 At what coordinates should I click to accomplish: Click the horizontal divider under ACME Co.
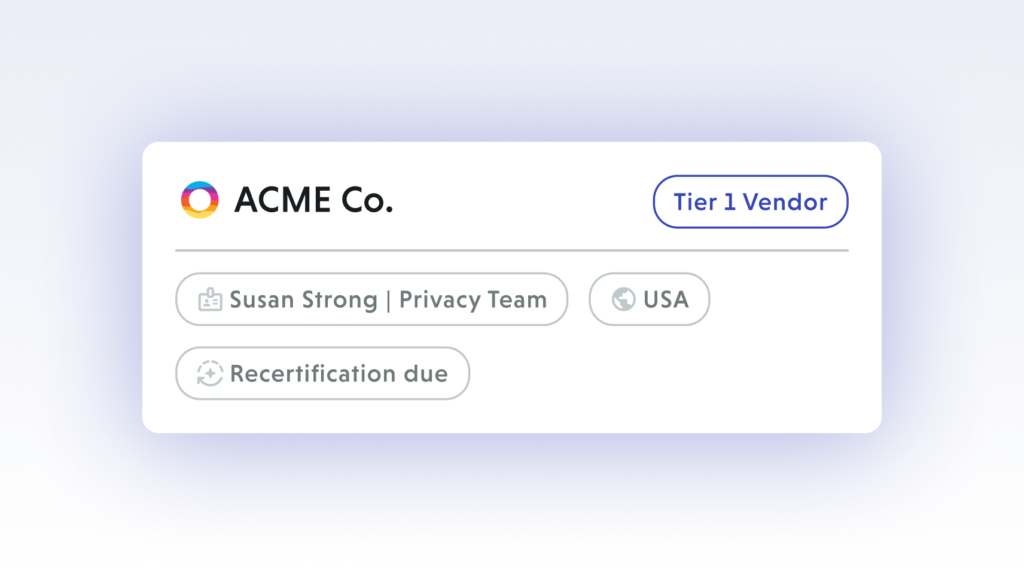(511, 250)
